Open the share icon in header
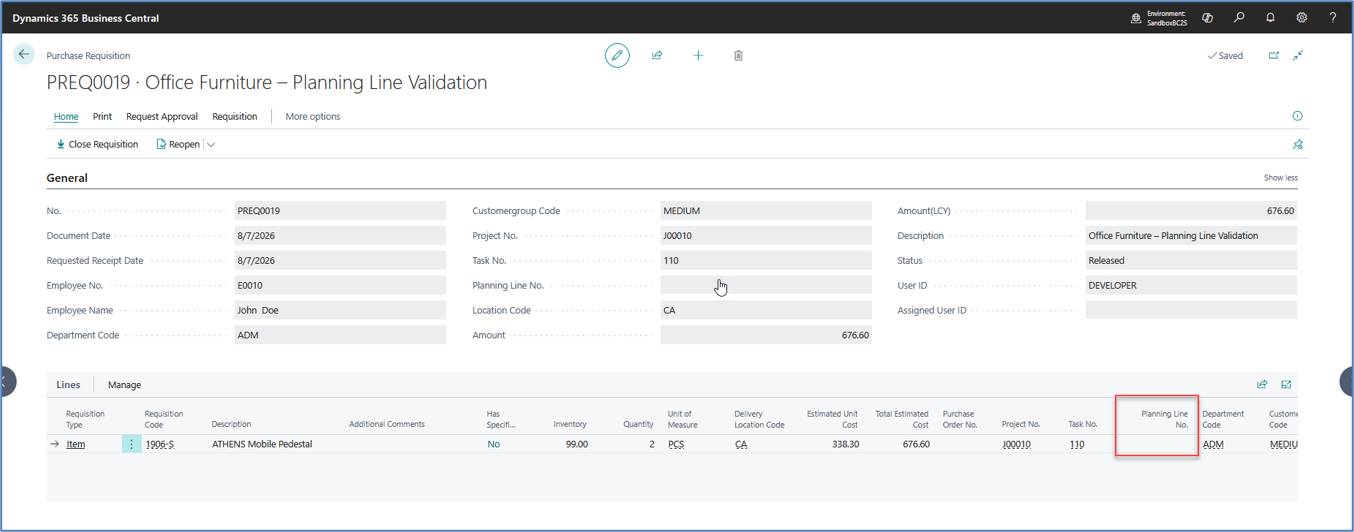 [657, 55]
